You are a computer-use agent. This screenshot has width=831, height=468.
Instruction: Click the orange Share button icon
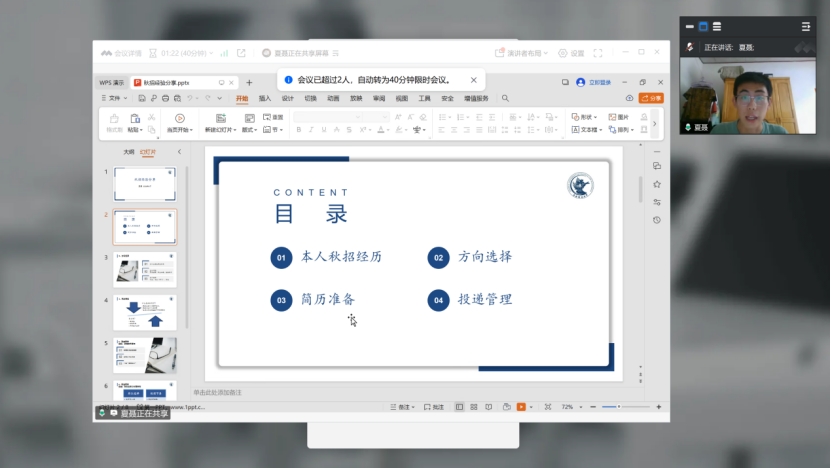pos(651,98)
